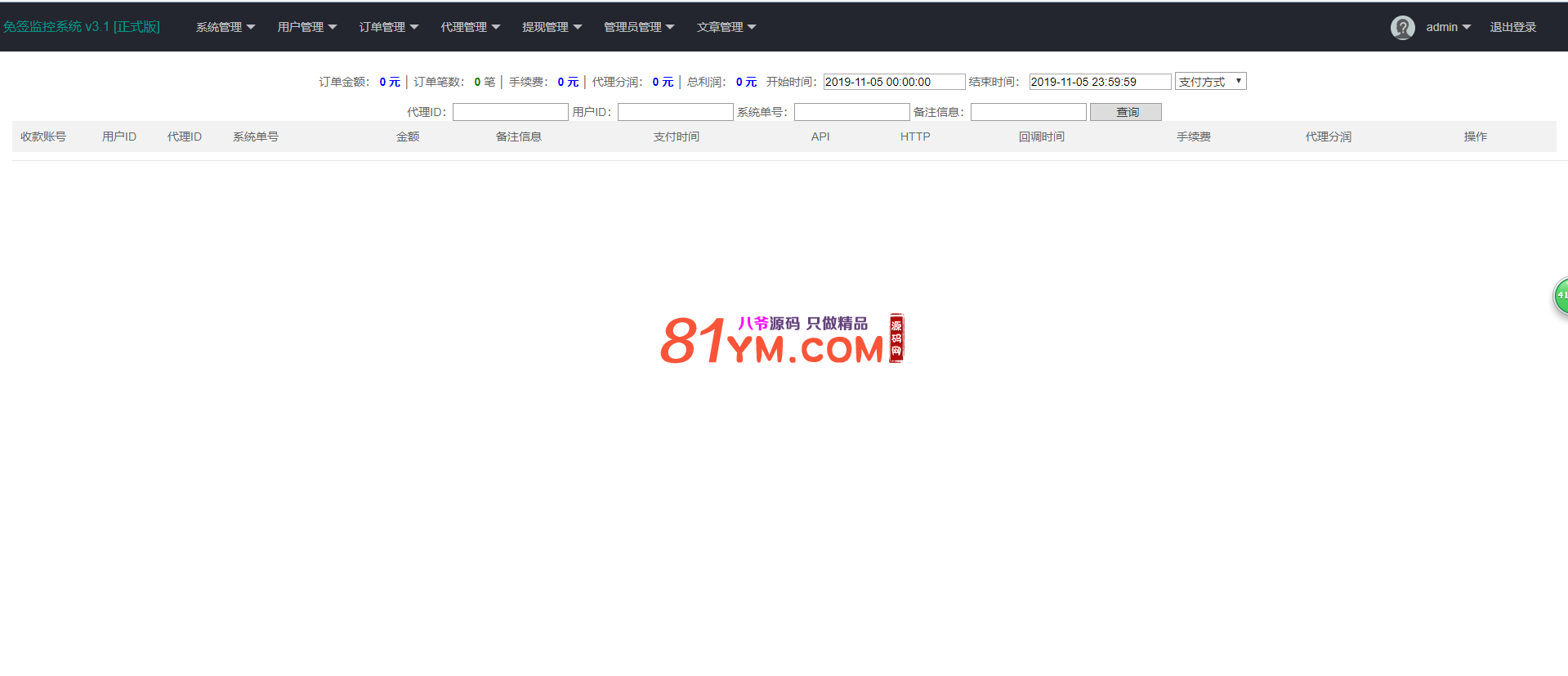The width and height of the screenshot is (1568, 676).
Task: Click the 免签监控系统 v3.1 title link
Action: 81,27
